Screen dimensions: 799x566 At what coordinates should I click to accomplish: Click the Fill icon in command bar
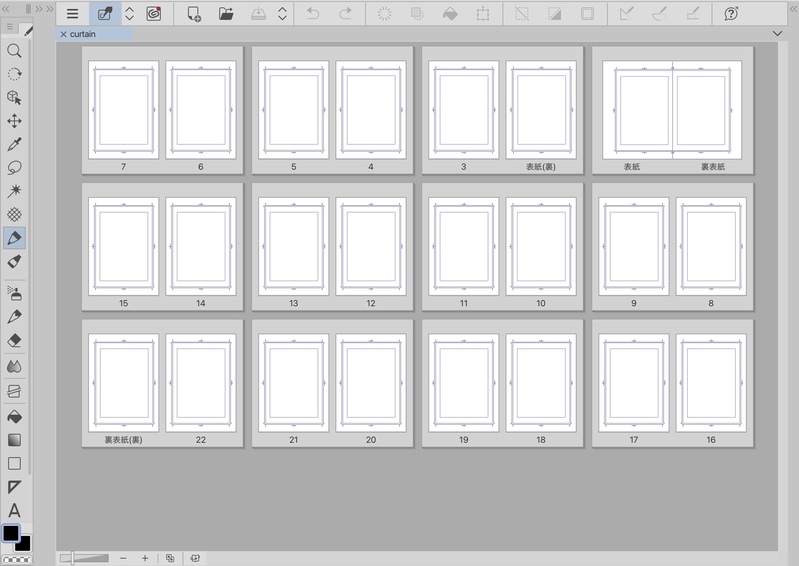pyautogui.click(x=450, y=14)
